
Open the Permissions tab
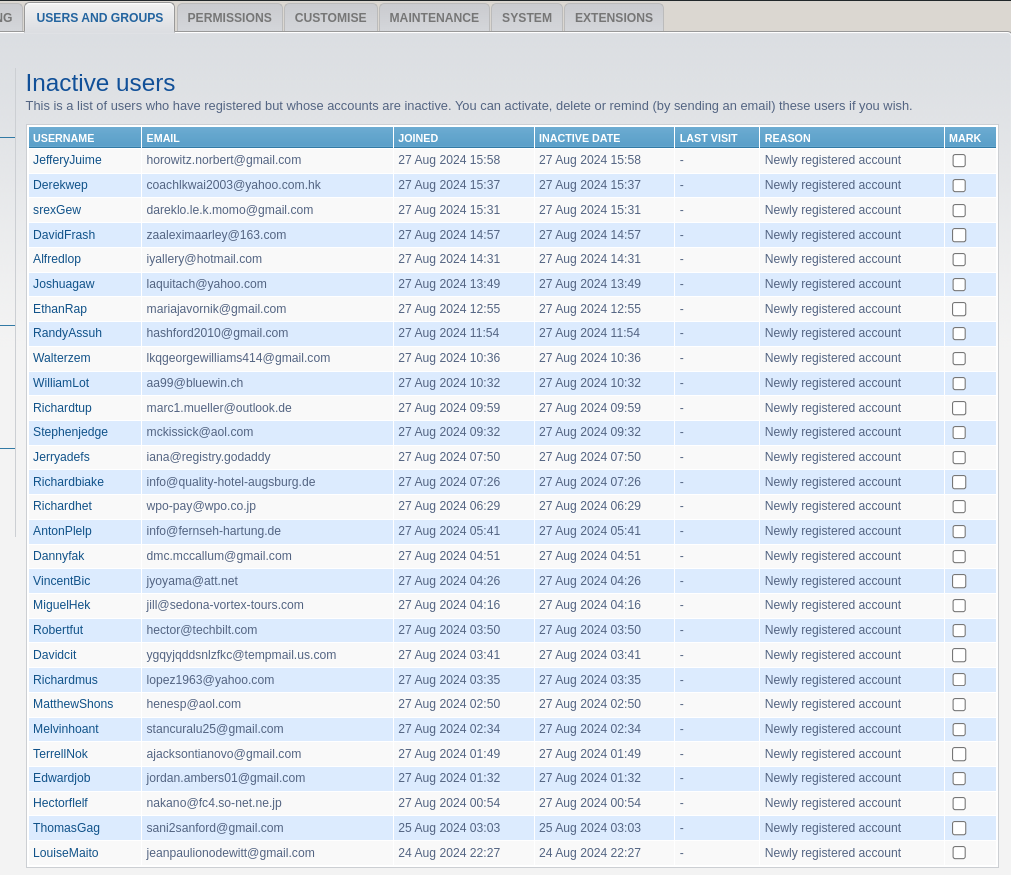[229, 18]
